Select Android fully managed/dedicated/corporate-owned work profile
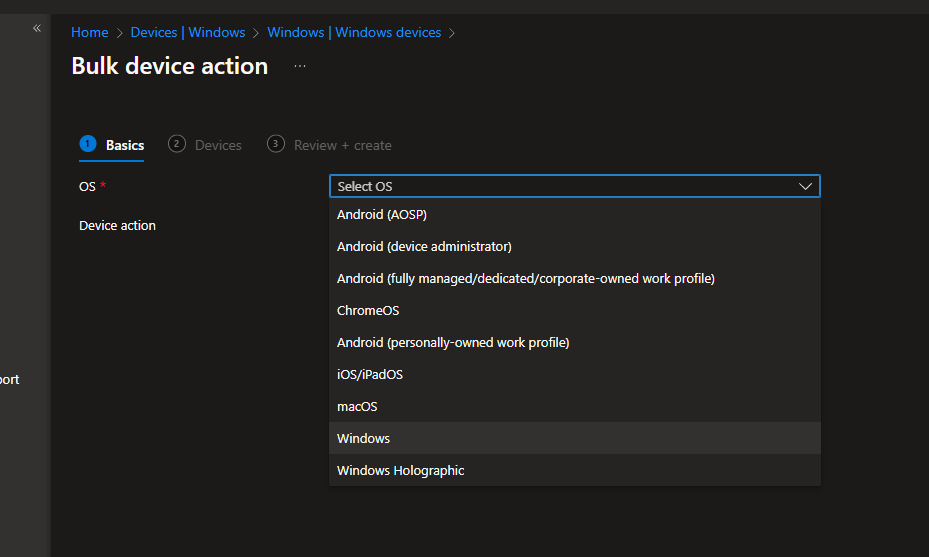 point(525,278)
